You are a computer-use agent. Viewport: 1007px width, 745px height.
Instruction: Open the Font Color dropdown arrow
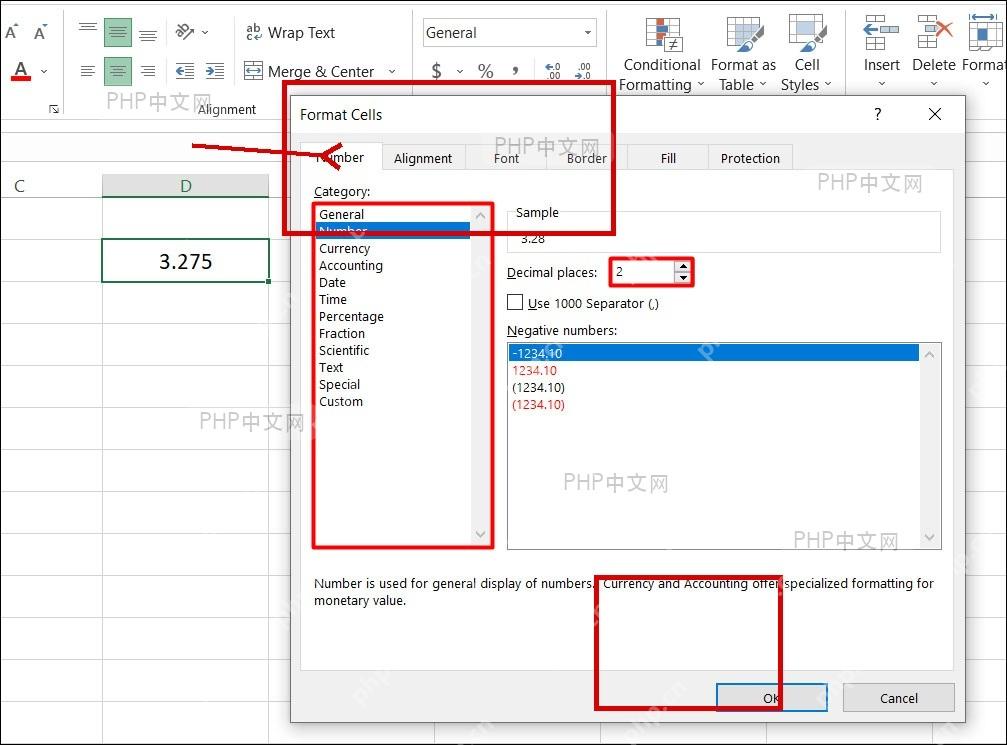coord(44,71)
